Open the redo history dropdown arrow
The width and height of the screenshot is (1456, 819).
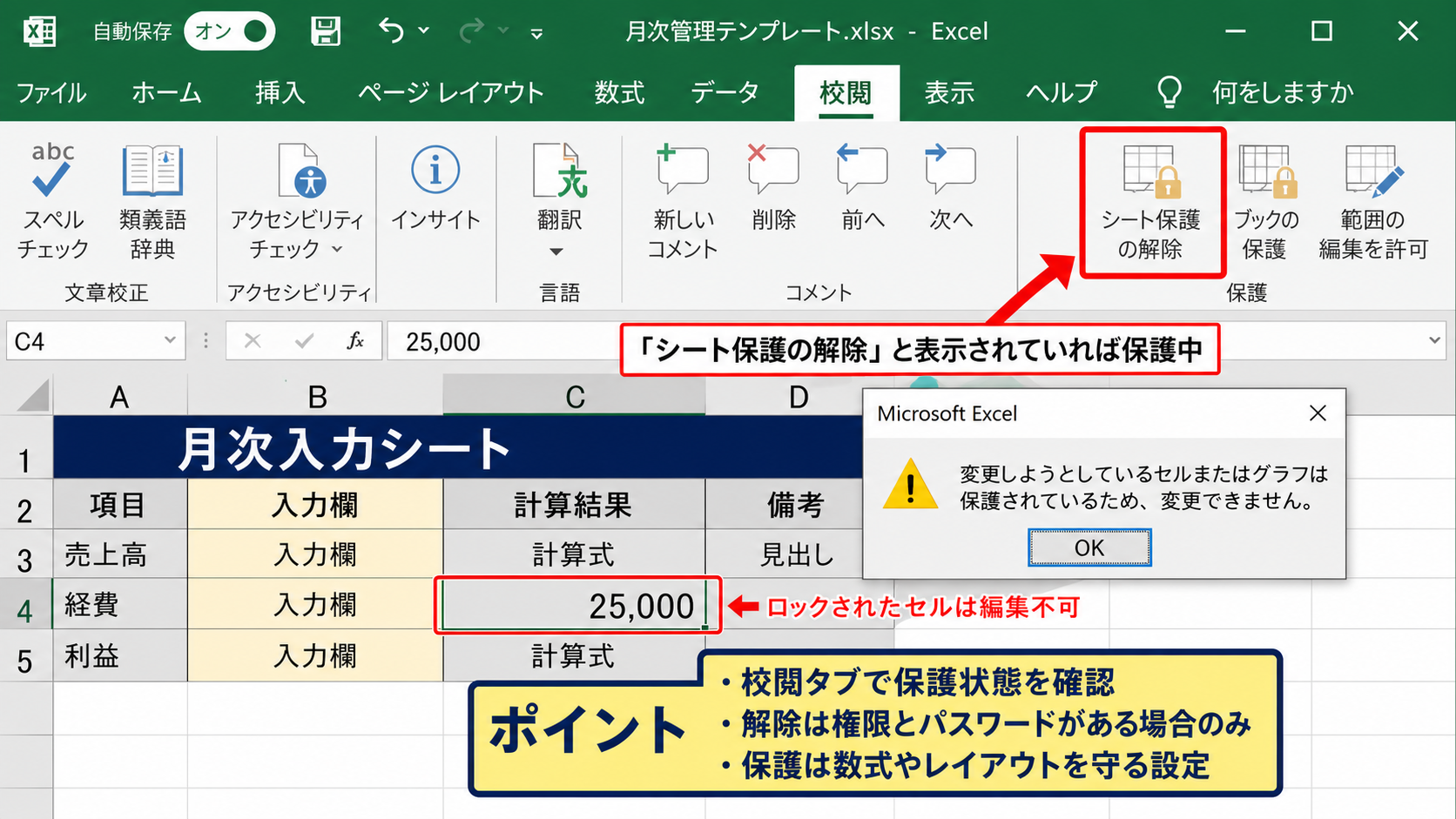point(503,31)
